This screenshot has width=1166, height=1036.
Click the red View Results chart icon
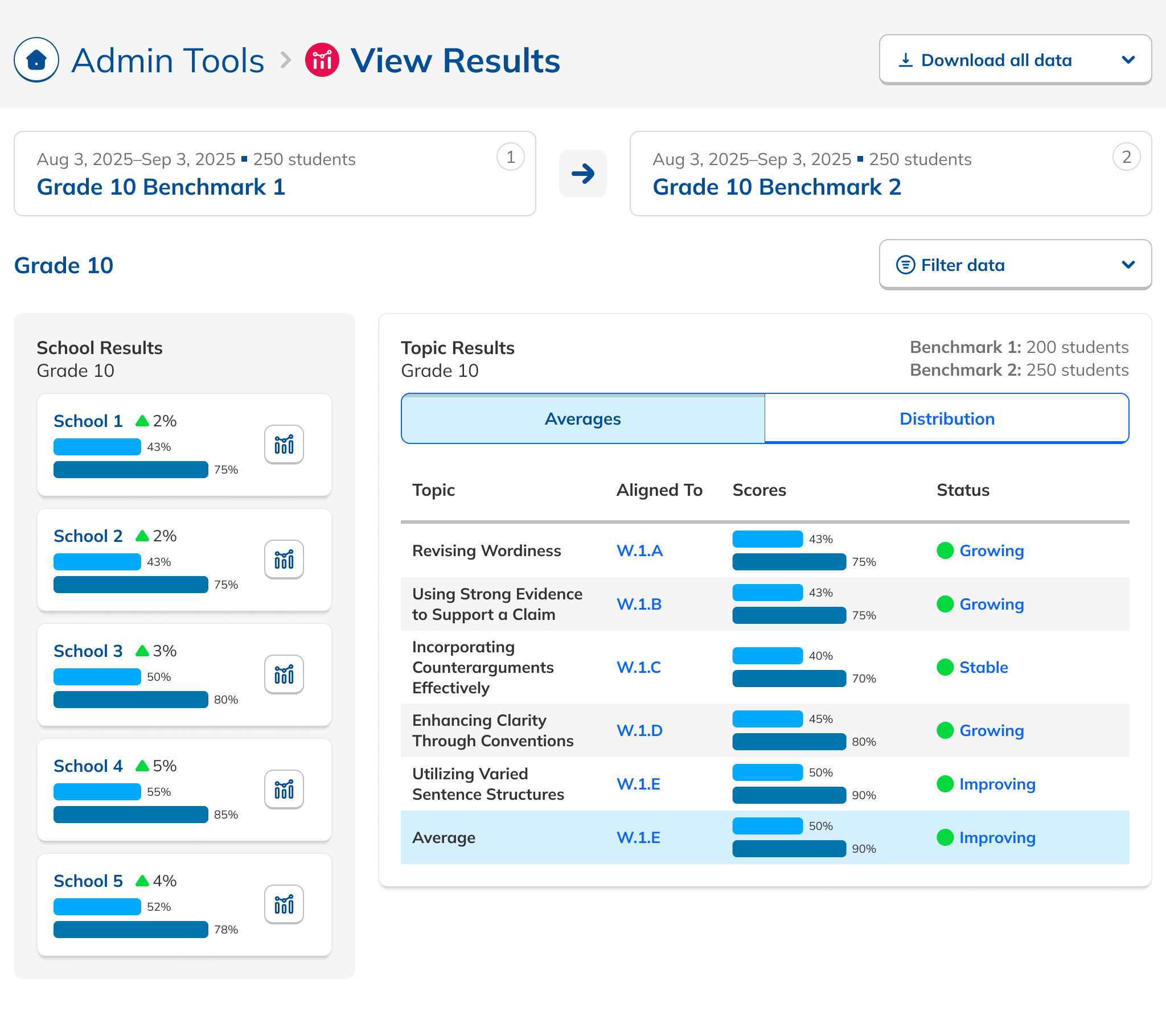[322, 60]
